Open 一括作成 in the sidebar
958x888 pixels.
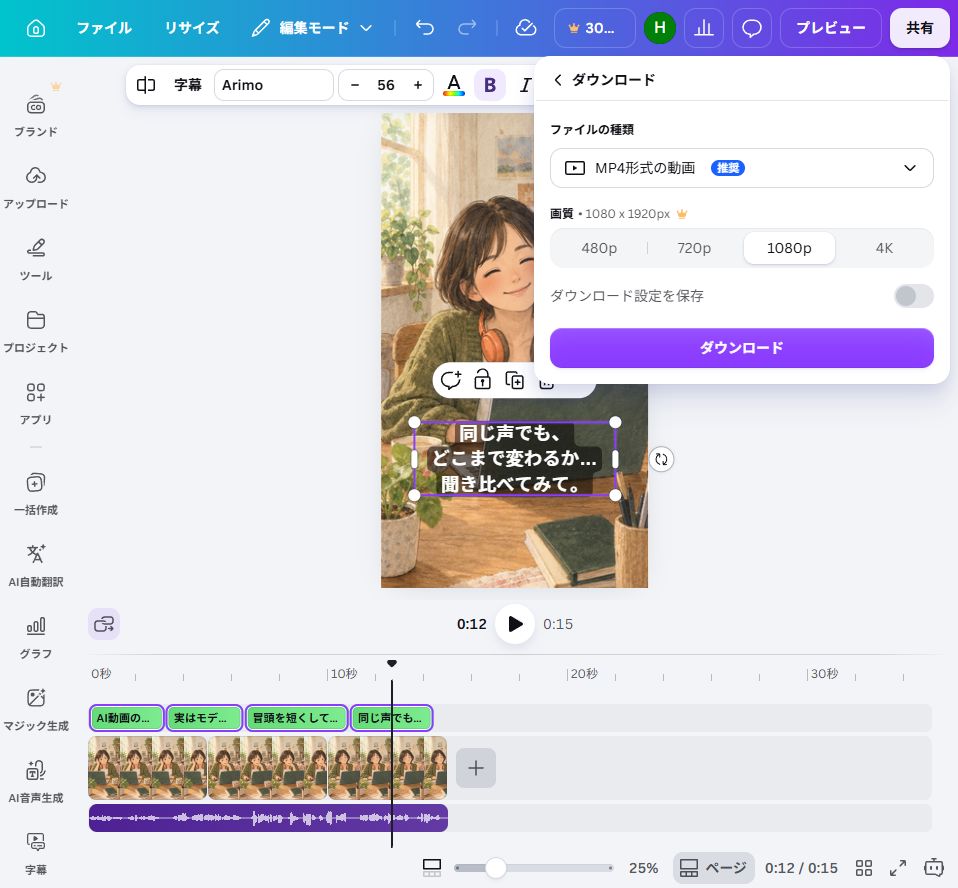36,494
